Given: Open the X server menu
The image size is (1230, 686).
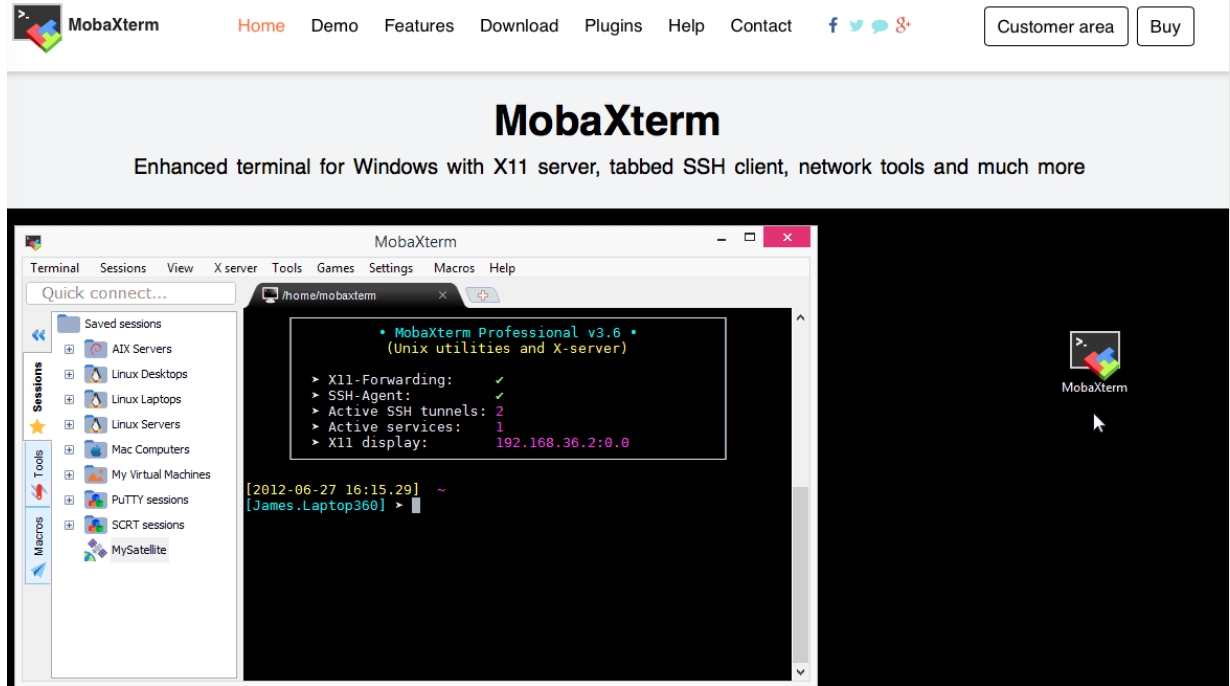Looking at the screenshot, I should [235, 268].
